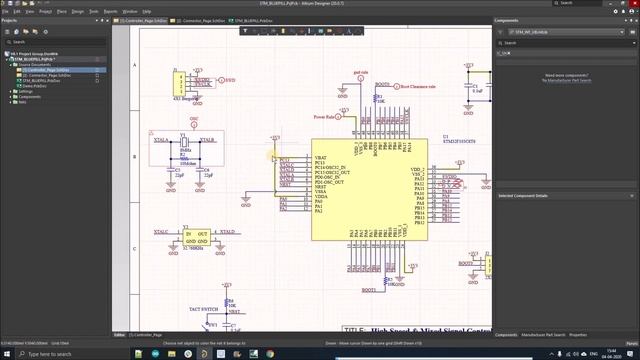
Task: Click the first icon in the Projects panel toolbar
Action: 7,32
